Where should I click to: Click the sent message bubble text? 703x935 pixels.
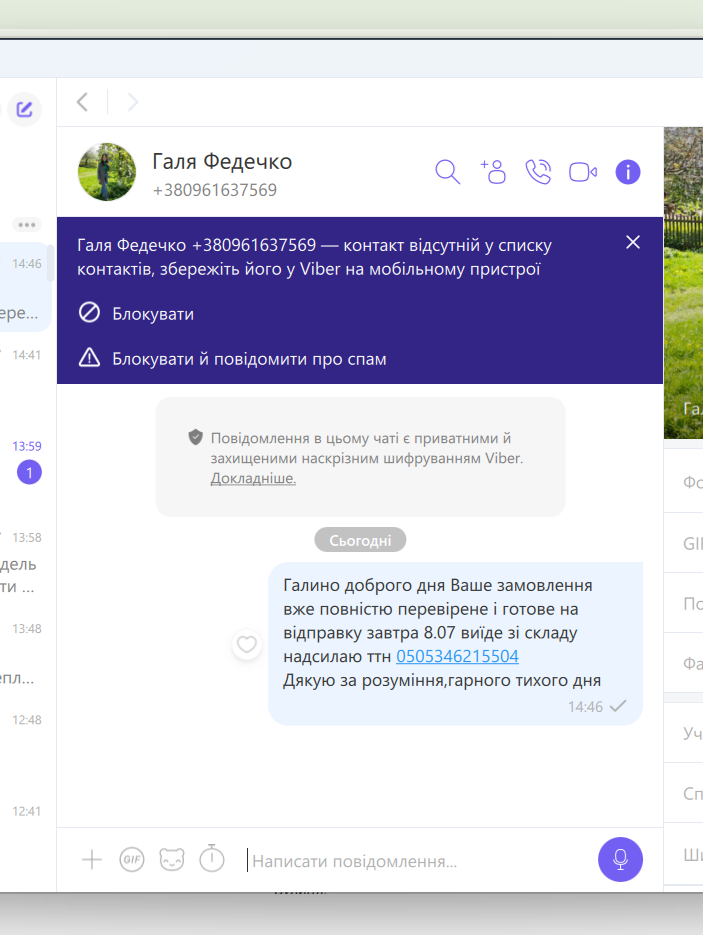[442, 632]
